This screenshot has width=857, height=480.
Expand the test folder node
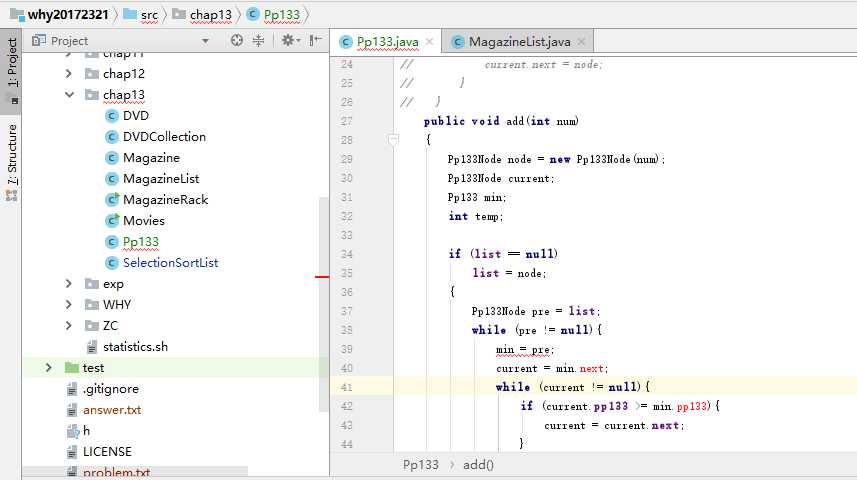(48, 368)
